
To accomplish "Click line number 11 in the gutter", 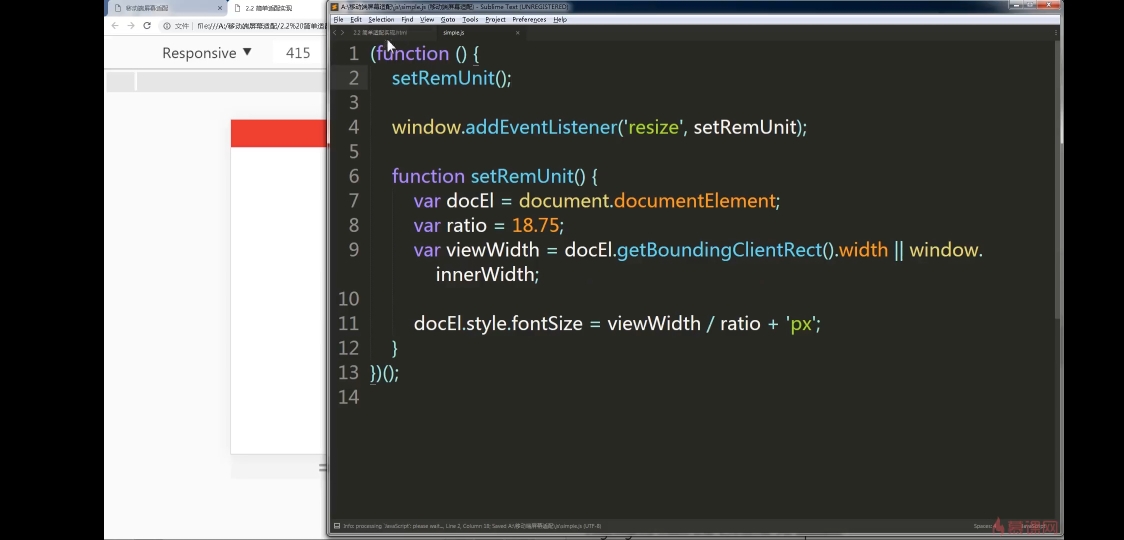I will pos(348,323).
